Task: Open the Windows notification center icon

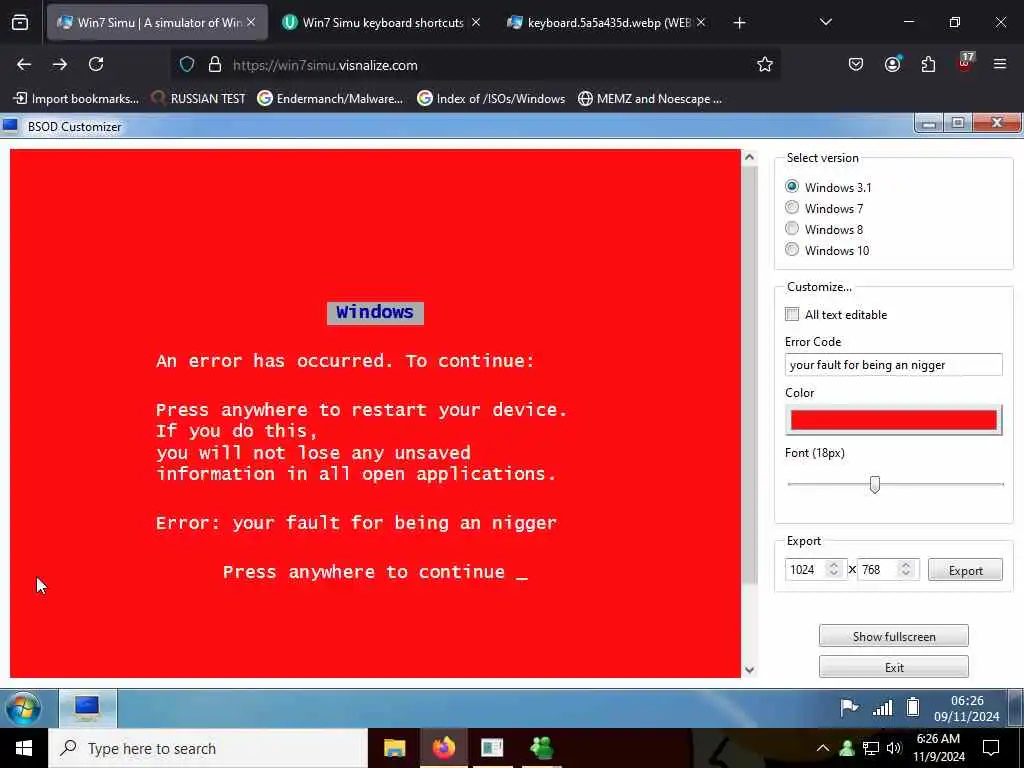Action: pyautogui.click(x=991, y=748)
